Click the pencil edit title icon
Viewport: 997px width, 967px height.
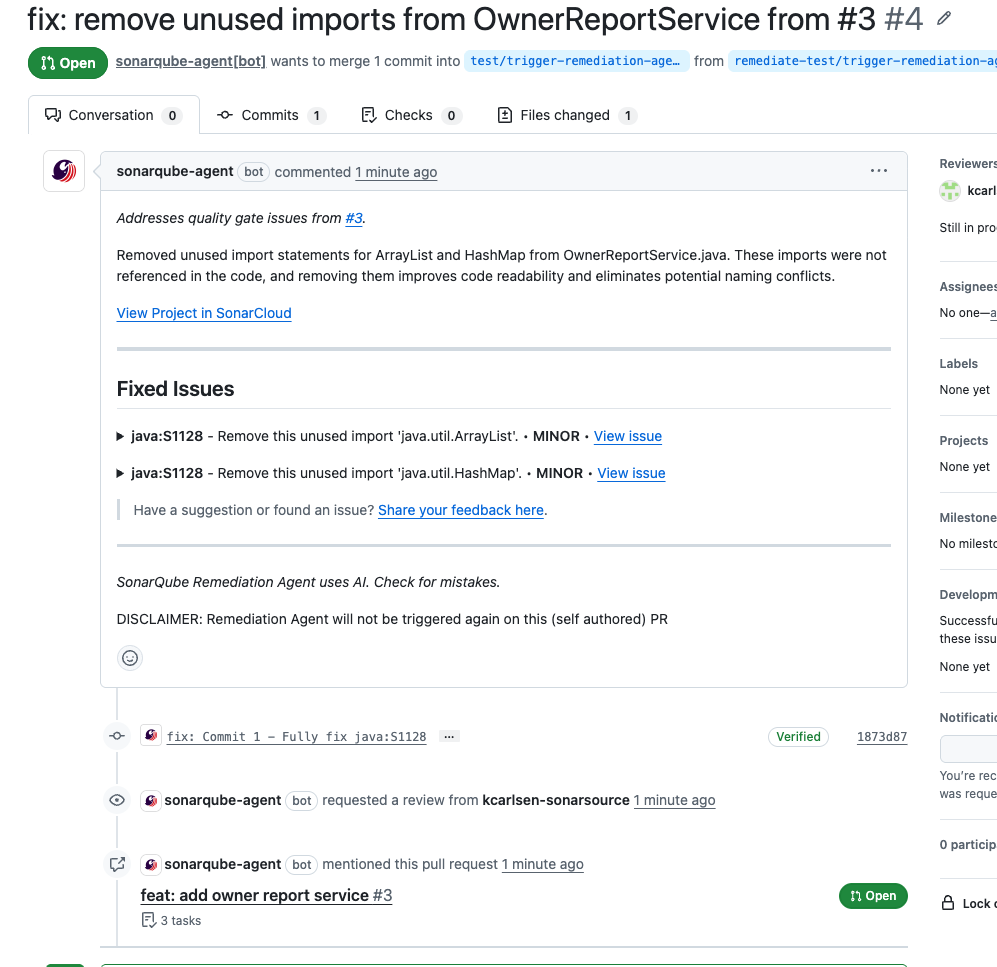(x=944, y=19)
